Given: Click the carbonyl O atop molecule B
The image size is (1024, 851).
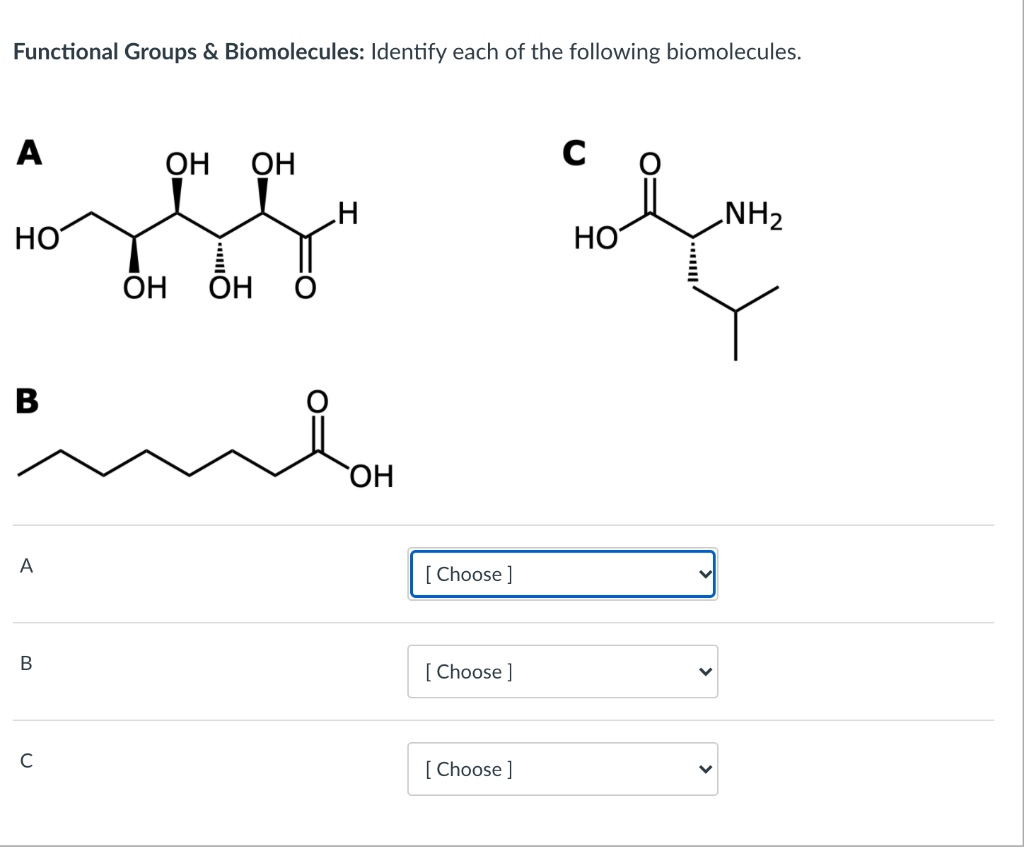Looking at the screenshot, I should point(317,402).
